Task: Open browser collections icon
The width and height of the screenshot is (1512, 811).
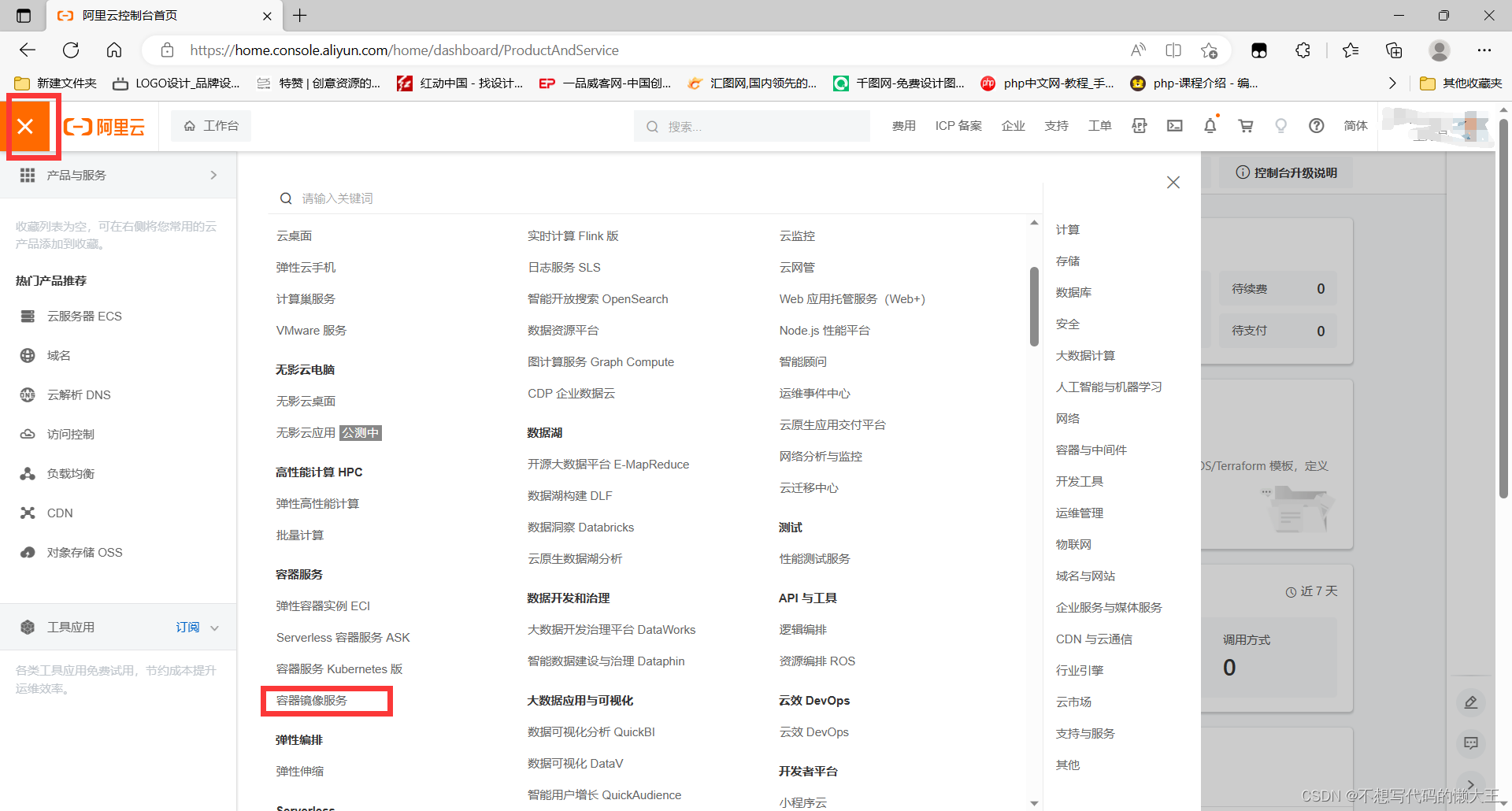Action: click(x=1394, y=50)
